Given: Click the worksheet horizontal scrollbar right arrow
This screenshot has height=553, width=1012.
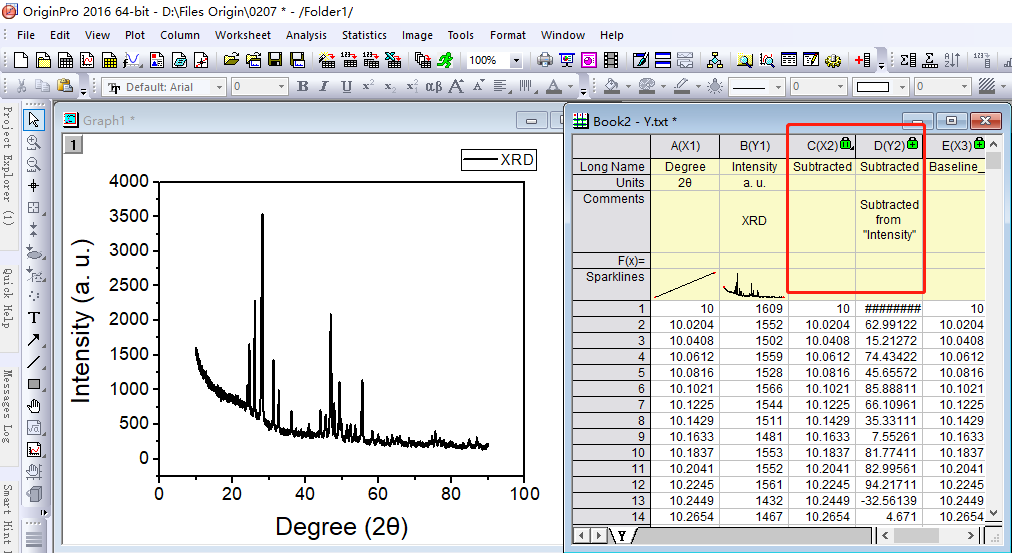Looking at the screenshot, I should click(x=970, y=536).
